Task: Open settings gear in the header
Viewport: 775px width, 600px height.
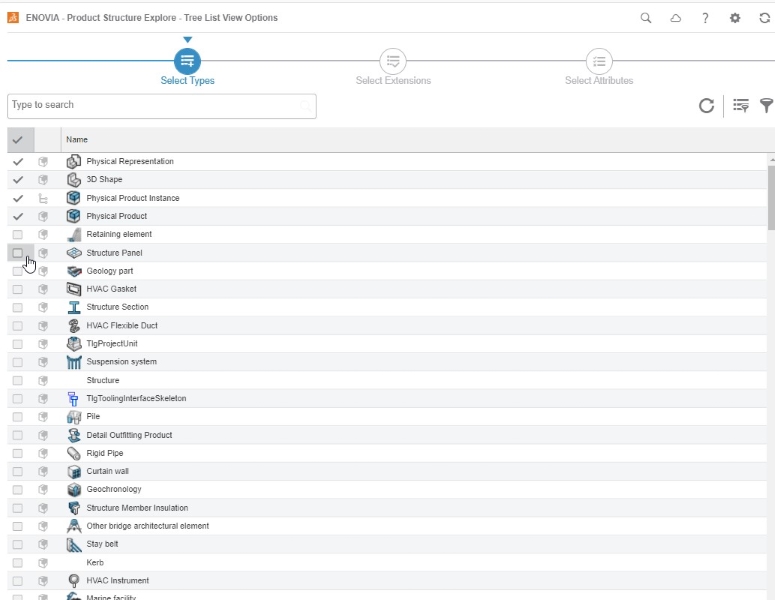Action: [x=735, y=18]
